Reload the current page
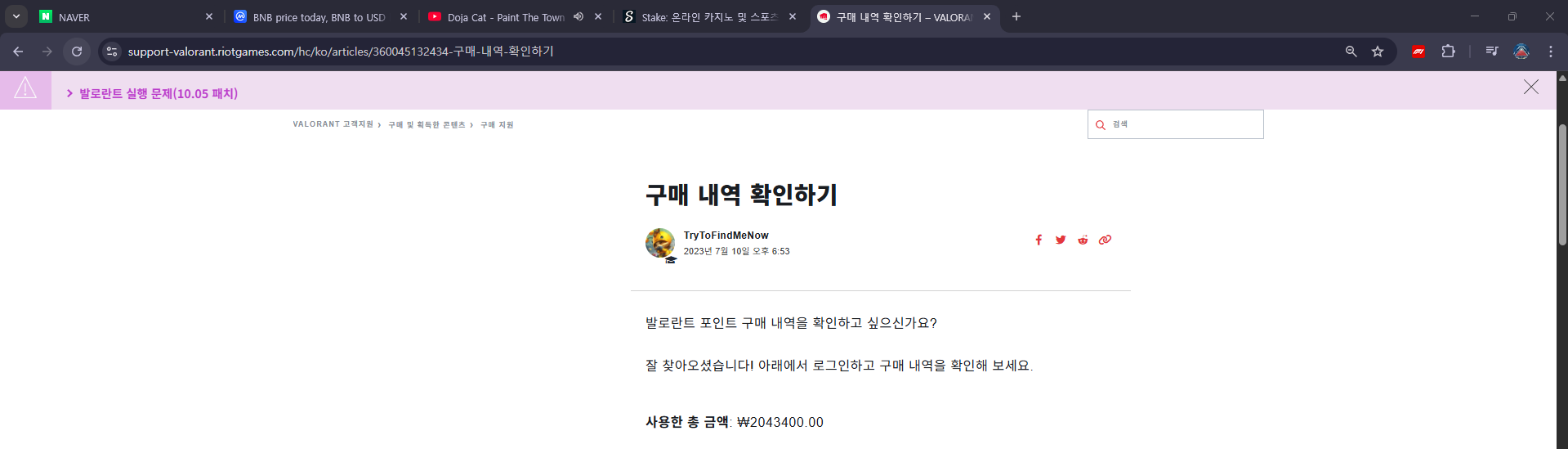The image size is (1568, 449). [77, 52]
